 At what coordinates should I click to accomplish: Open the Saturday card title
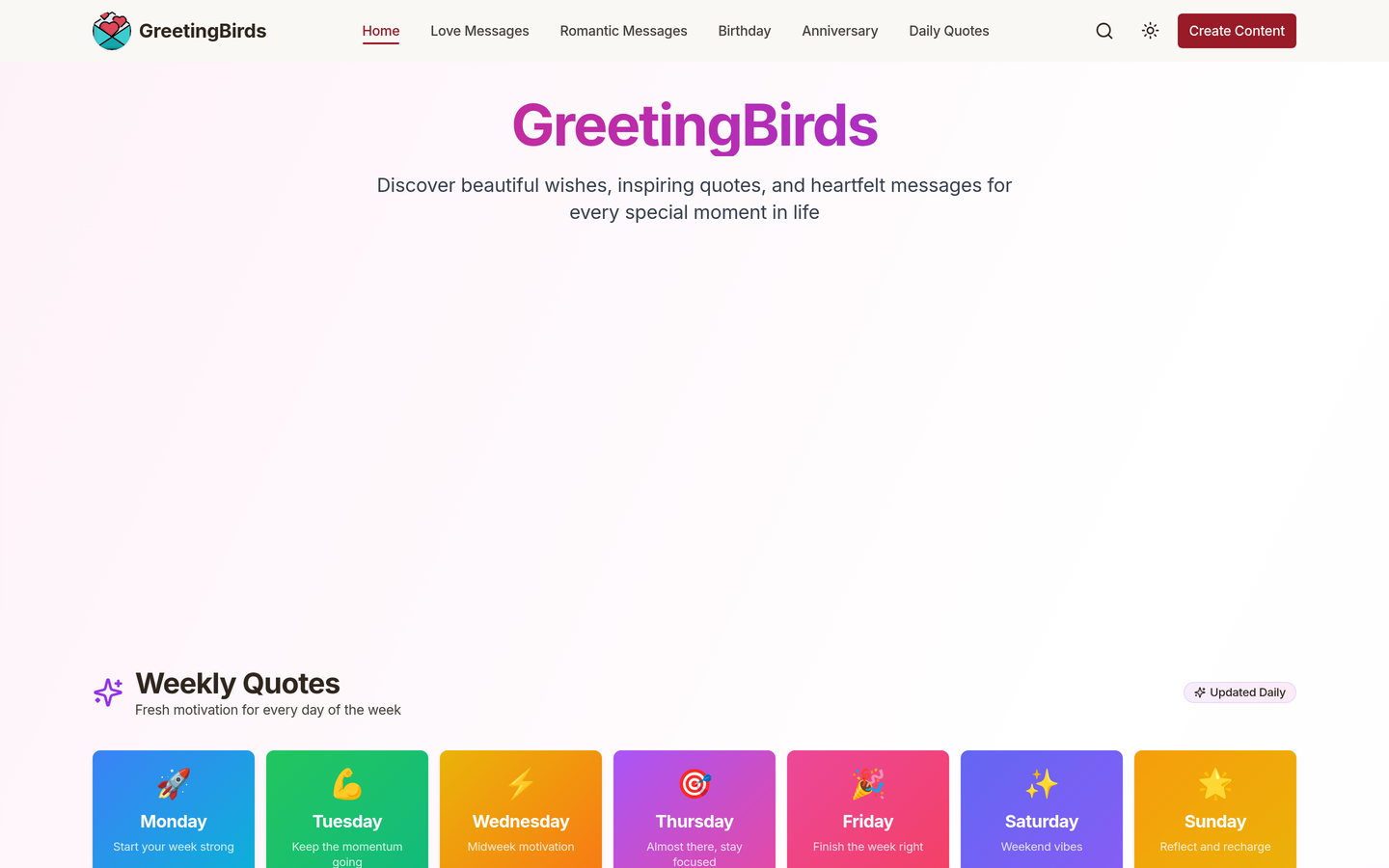(1042, 822)
